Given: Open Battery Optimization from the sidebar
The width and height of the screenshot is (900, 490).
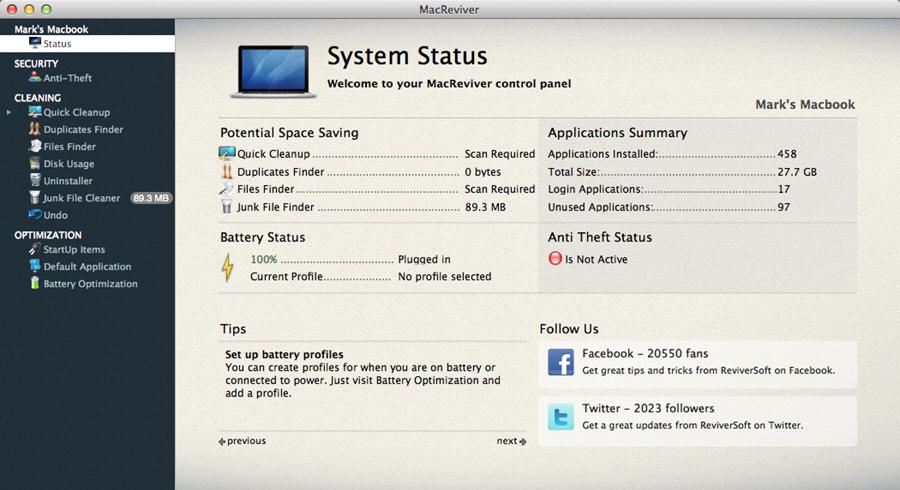Looking at the screenshot, I should [91, 284].
